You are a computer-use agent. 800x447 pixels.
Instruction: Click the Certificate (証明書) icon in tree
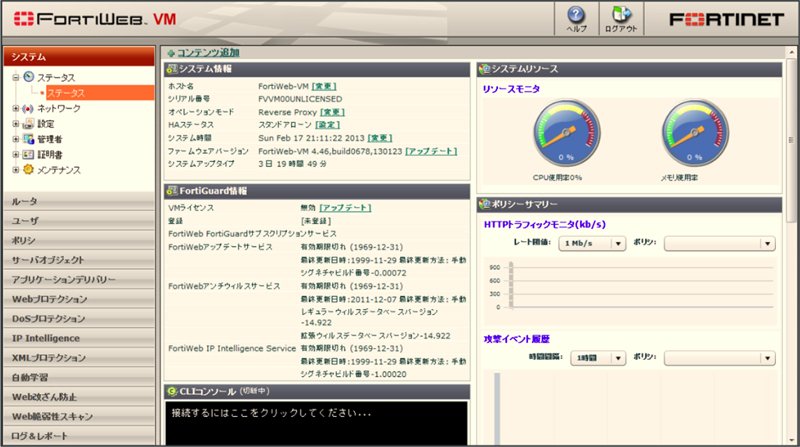tap(29, 154)
